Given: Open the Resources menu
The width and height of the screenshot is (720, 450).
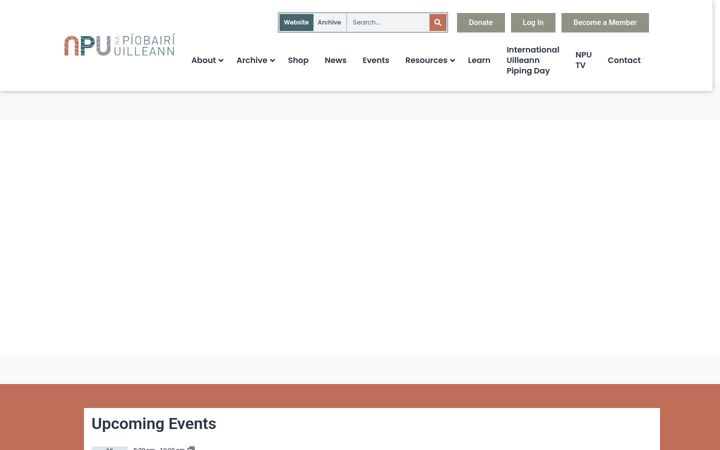Looking at the screenshot, I should (x=426, y=60).
